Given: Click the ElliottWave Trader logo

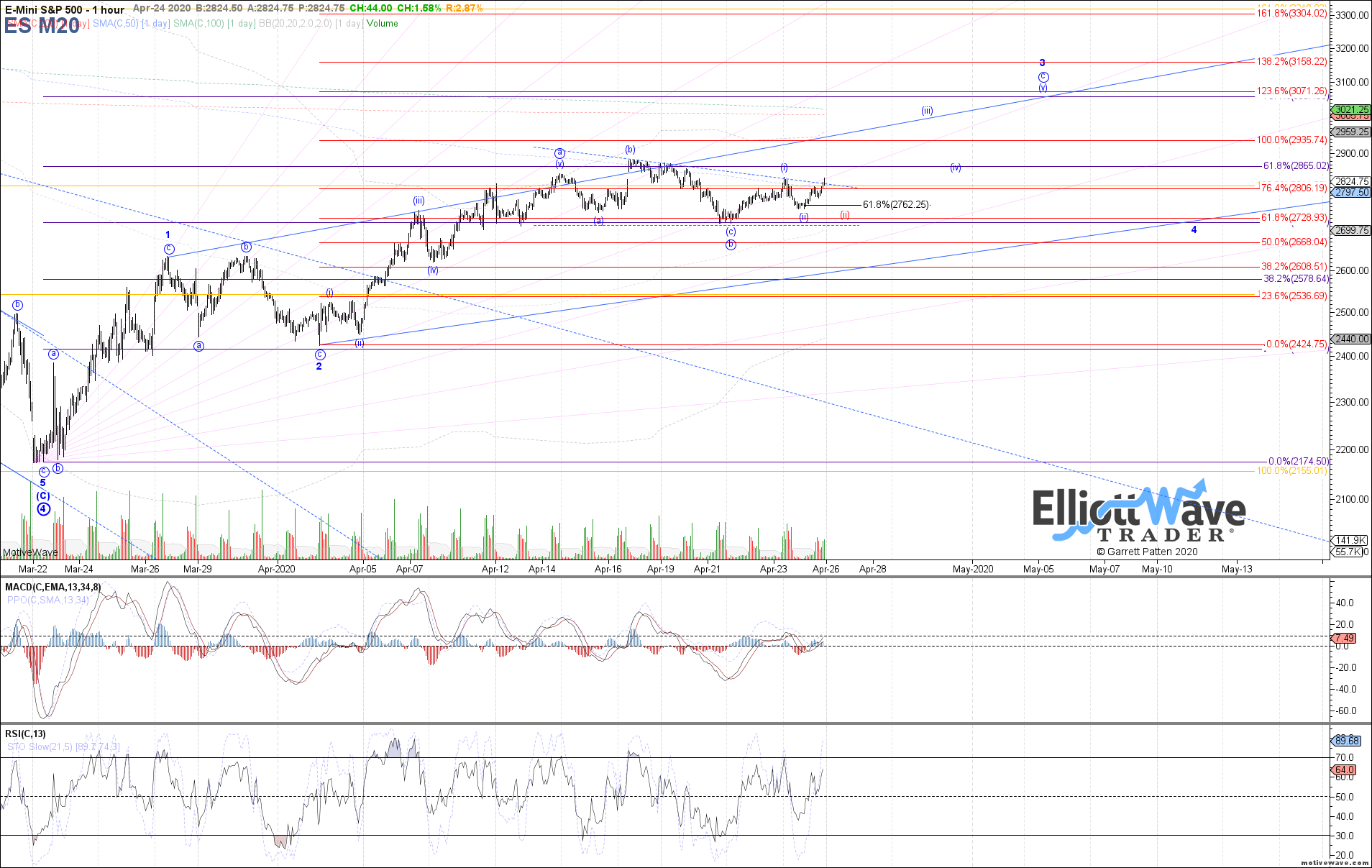Looking at the screenshot, I should (x=1139, y=515).
